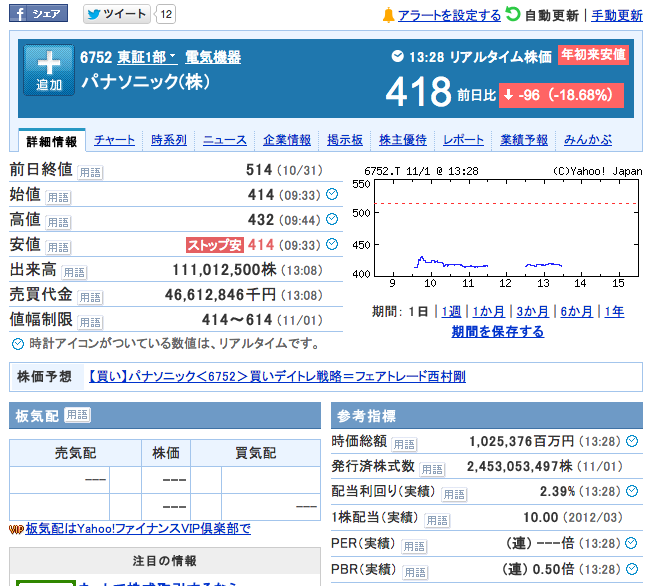The image size is (649, 586).
Task: Click the realtime clock icon on 安値 row
Action: [x=332, y=244]
